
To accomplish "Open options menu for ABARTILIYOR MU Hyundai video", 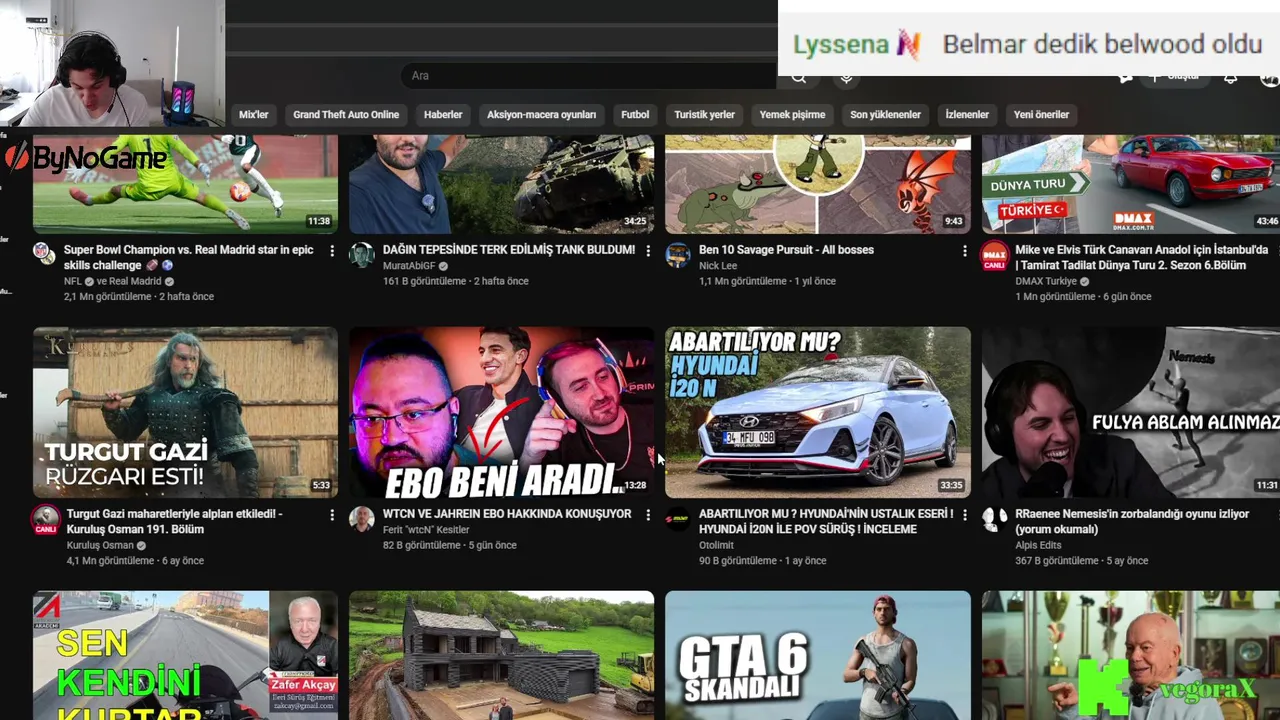I will [x=964, y=514].
